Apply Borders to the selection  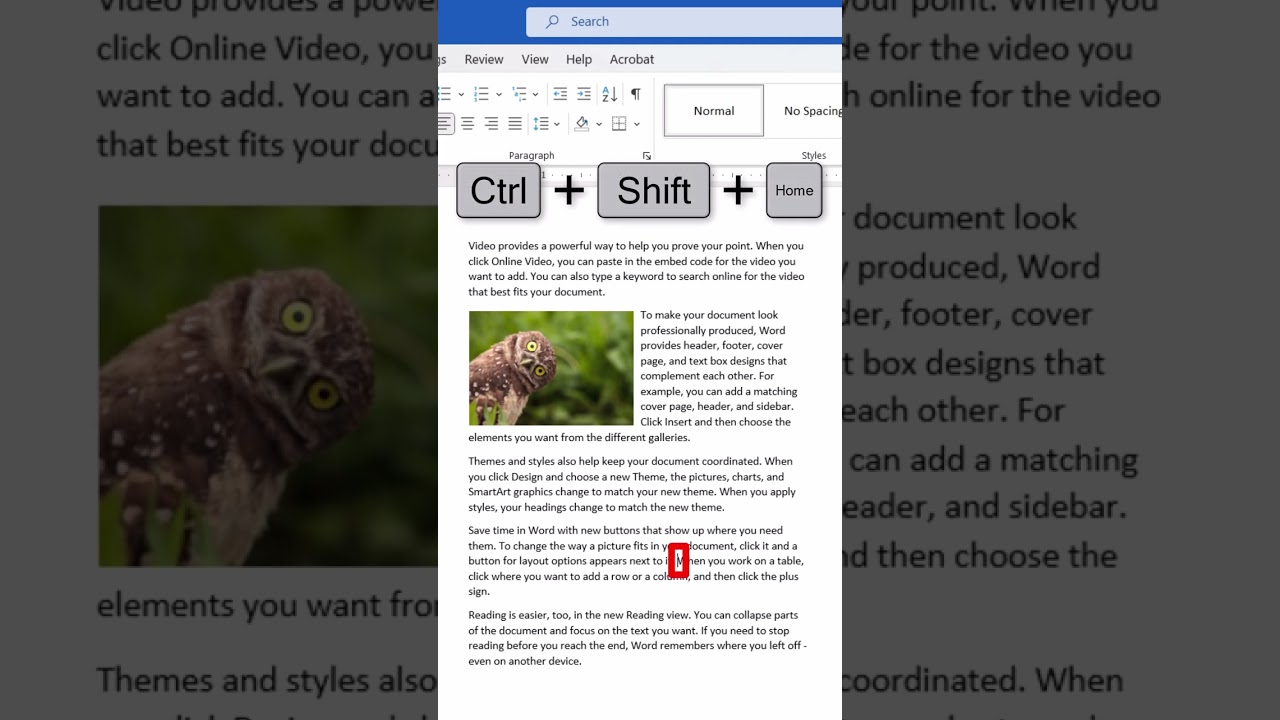point(619,124)
